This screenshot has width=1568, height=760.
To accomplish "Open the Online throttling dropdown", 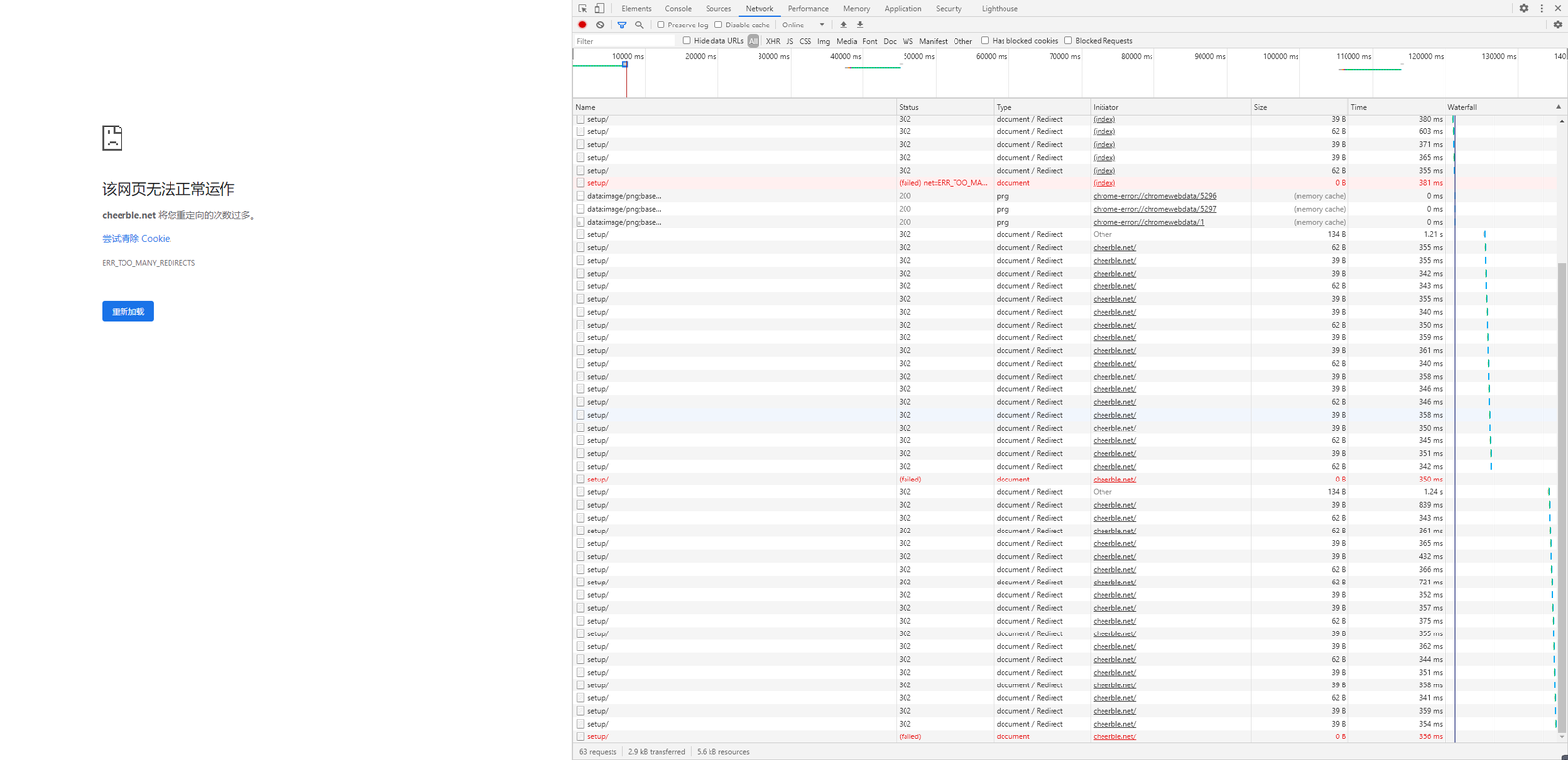I will click(x=804, y=25).
